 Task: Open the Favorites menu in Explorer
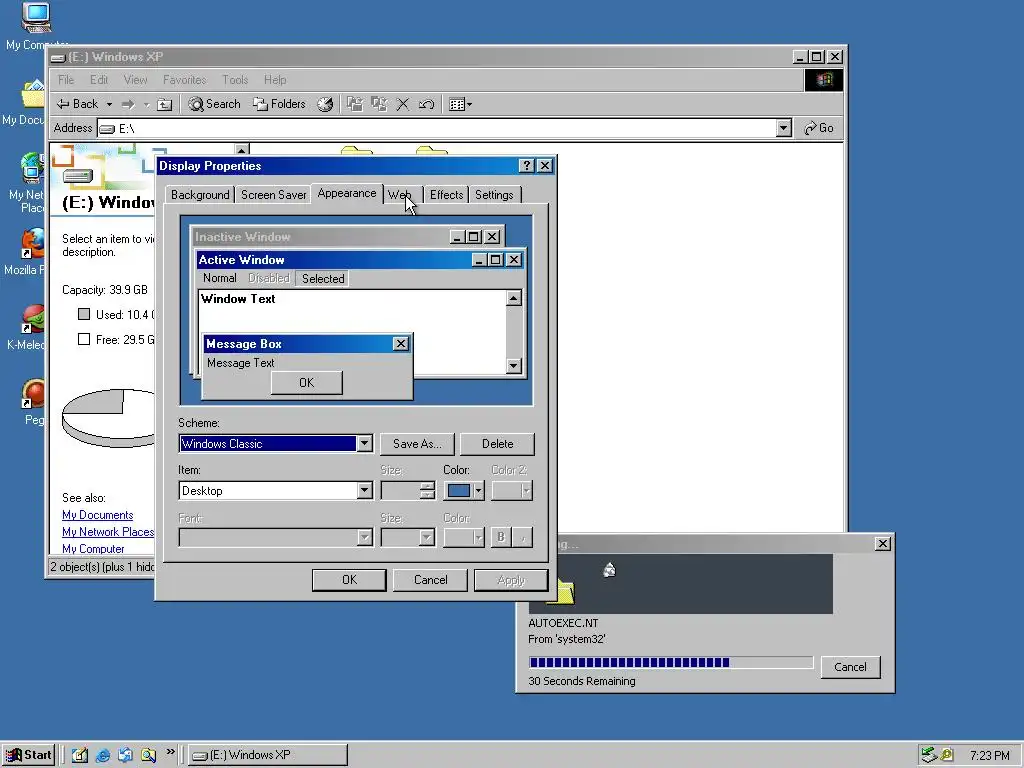(184, 80)
